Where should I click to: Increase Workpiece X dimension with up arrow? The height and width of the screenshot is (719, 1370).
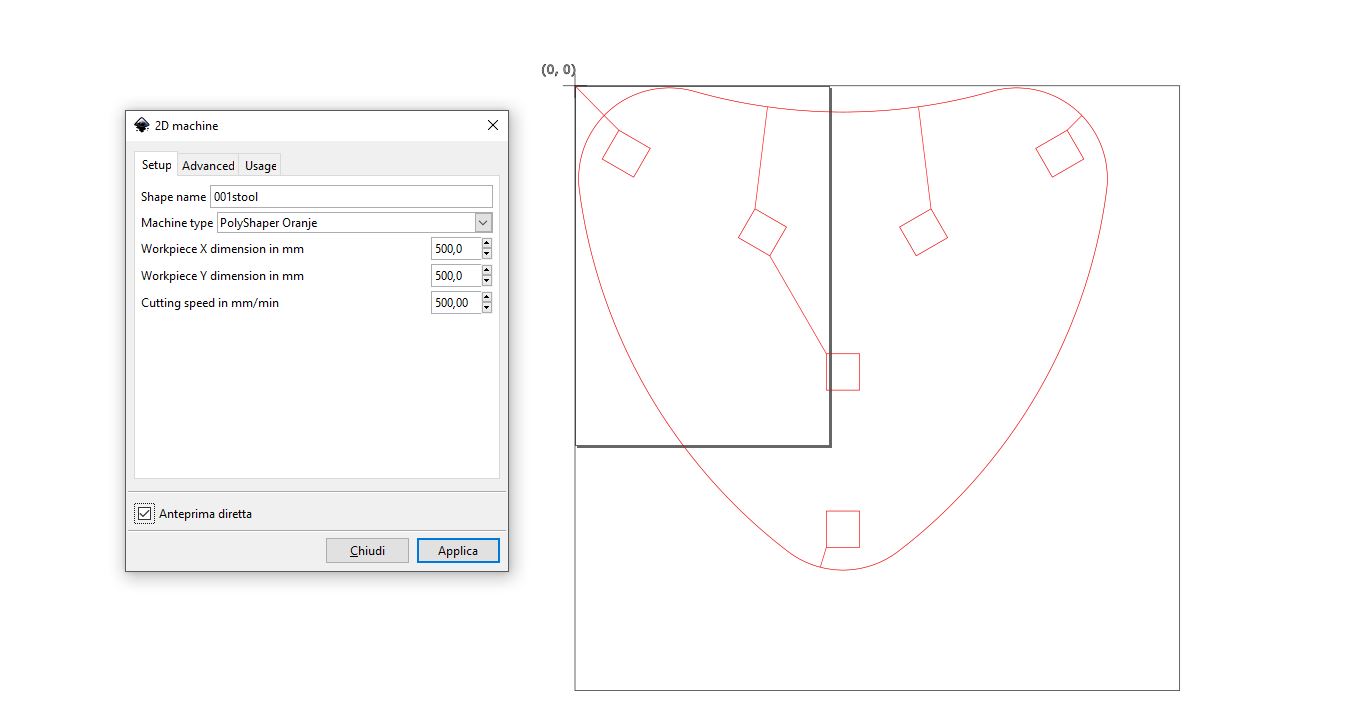(x=487, y=244)
